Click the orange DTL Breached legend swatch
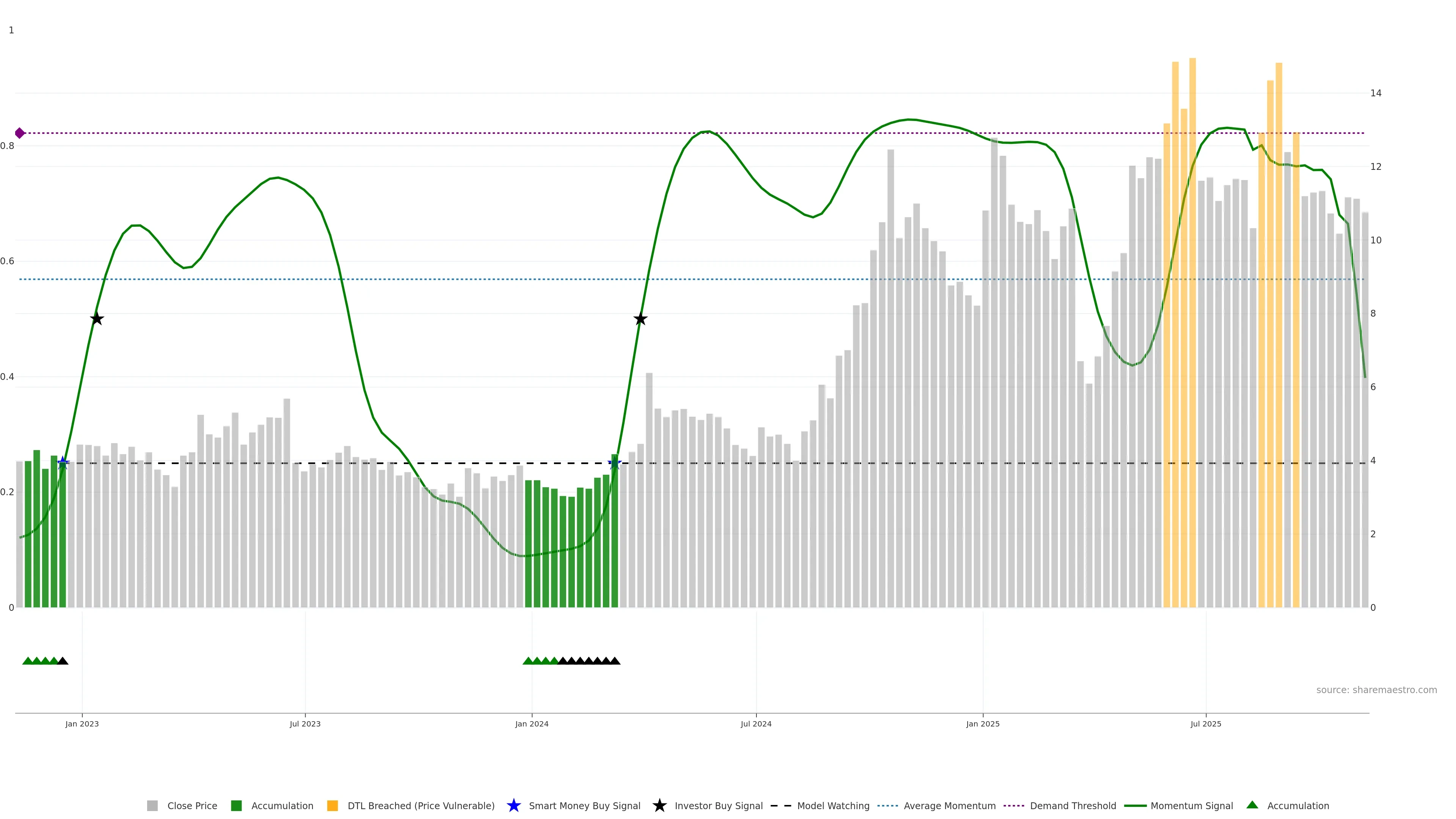 click(x=333, y=805)
